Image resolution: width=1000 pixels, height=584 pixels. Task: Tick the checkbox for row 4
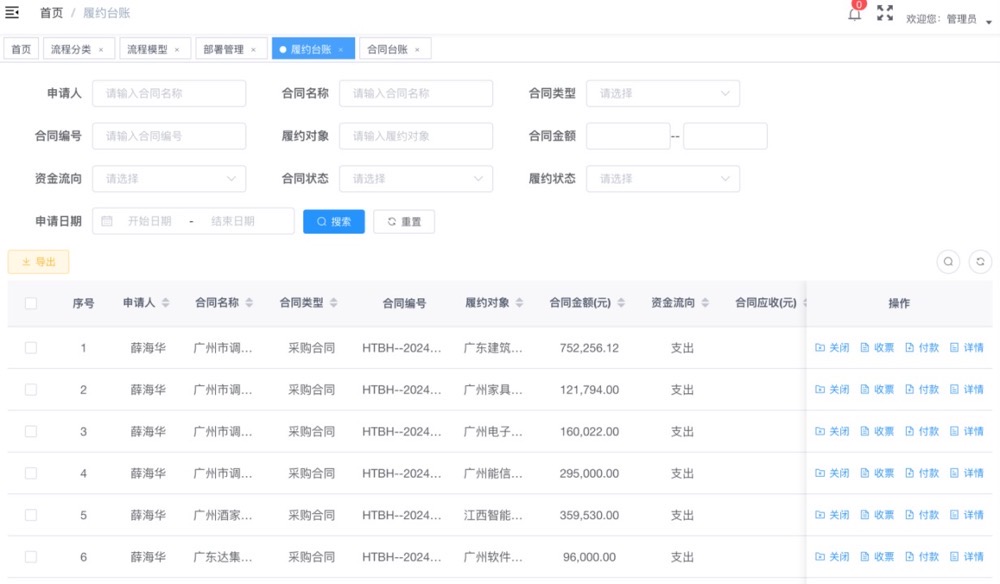(x=31, y=473)
